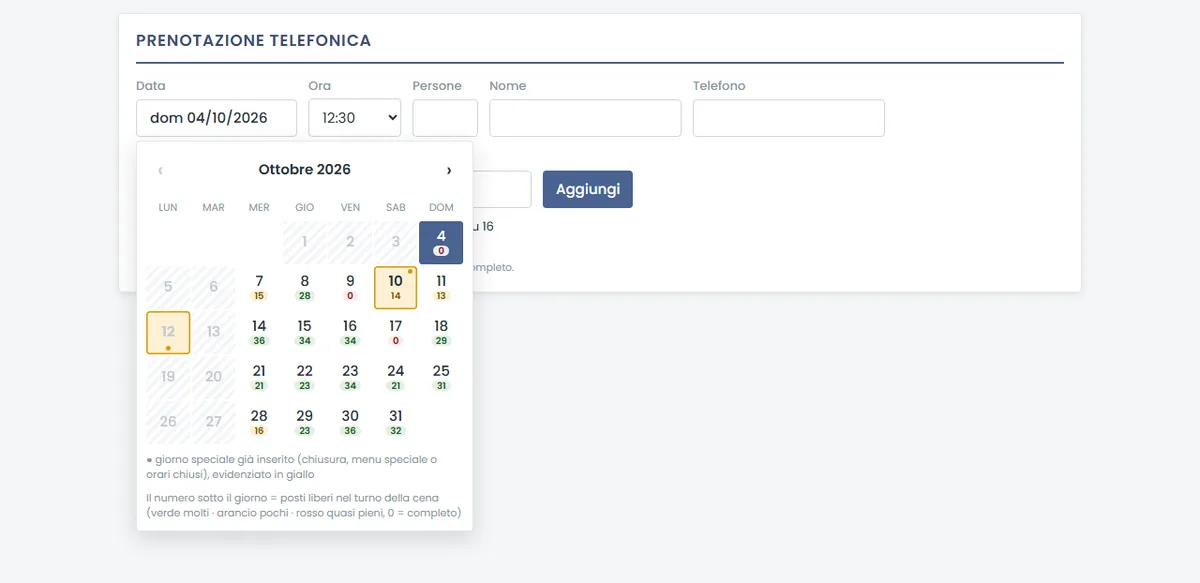Click the Data field label
The width and height of the screenshot is (1200, 583).
click(x=151, y=86)
